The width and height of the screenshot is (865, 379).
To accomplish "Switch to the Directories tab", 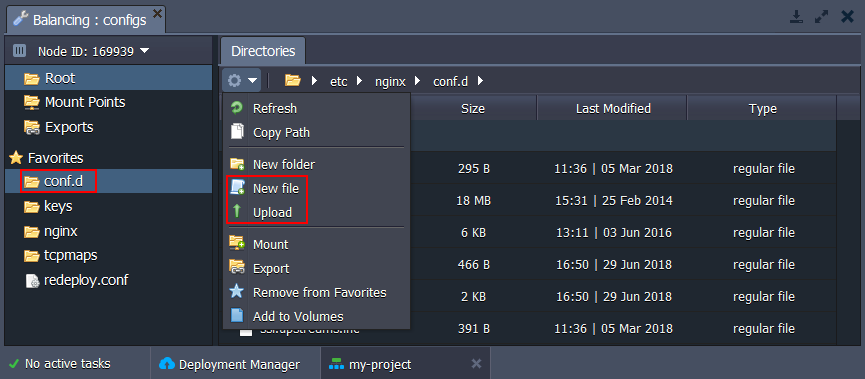I will [263, 51].
